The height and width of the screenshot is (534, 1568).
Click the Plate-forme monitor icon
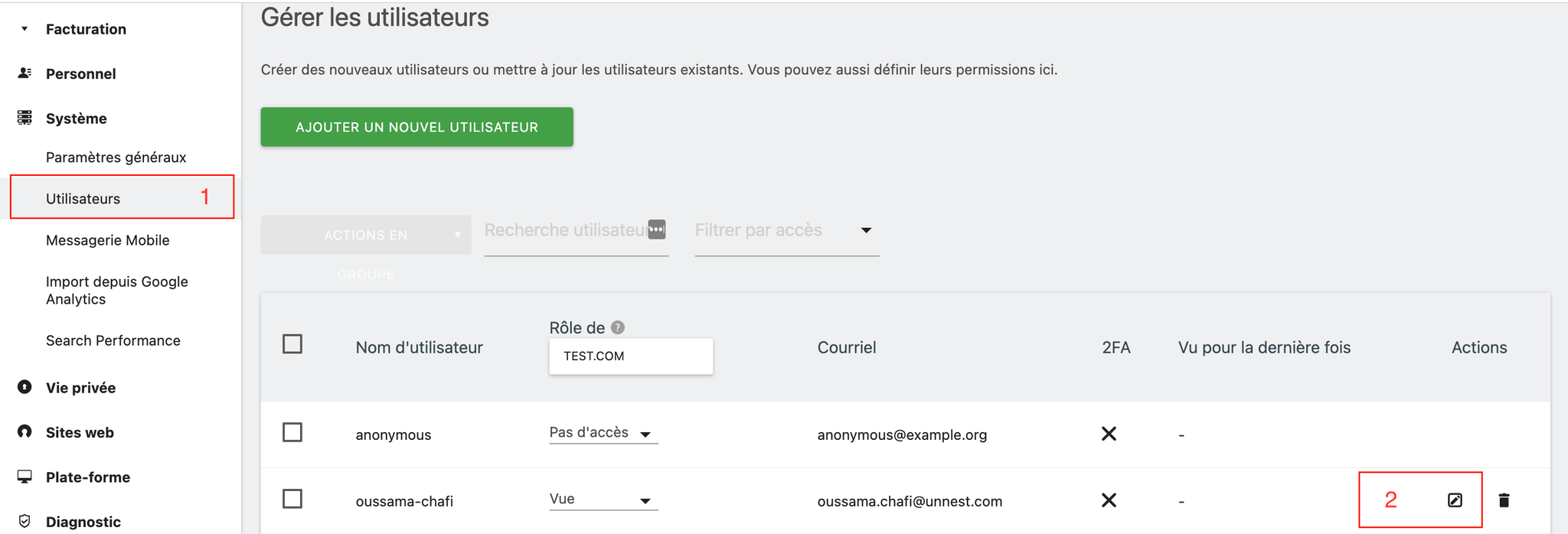[x=24, y=477]
